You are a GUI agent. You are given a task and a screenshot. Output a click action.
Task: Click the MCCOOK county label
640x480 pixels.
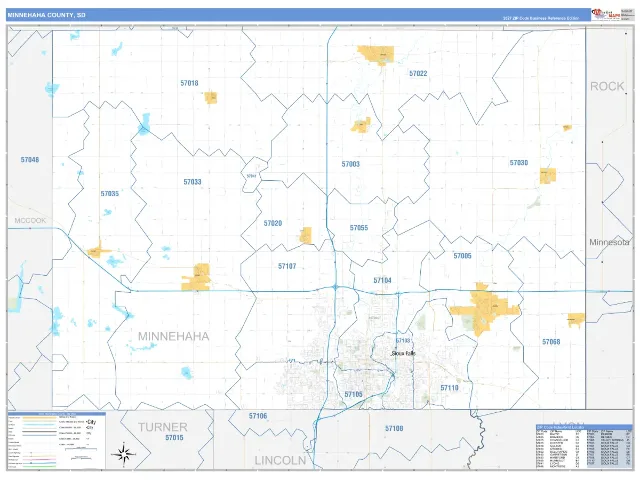[30, 220]
